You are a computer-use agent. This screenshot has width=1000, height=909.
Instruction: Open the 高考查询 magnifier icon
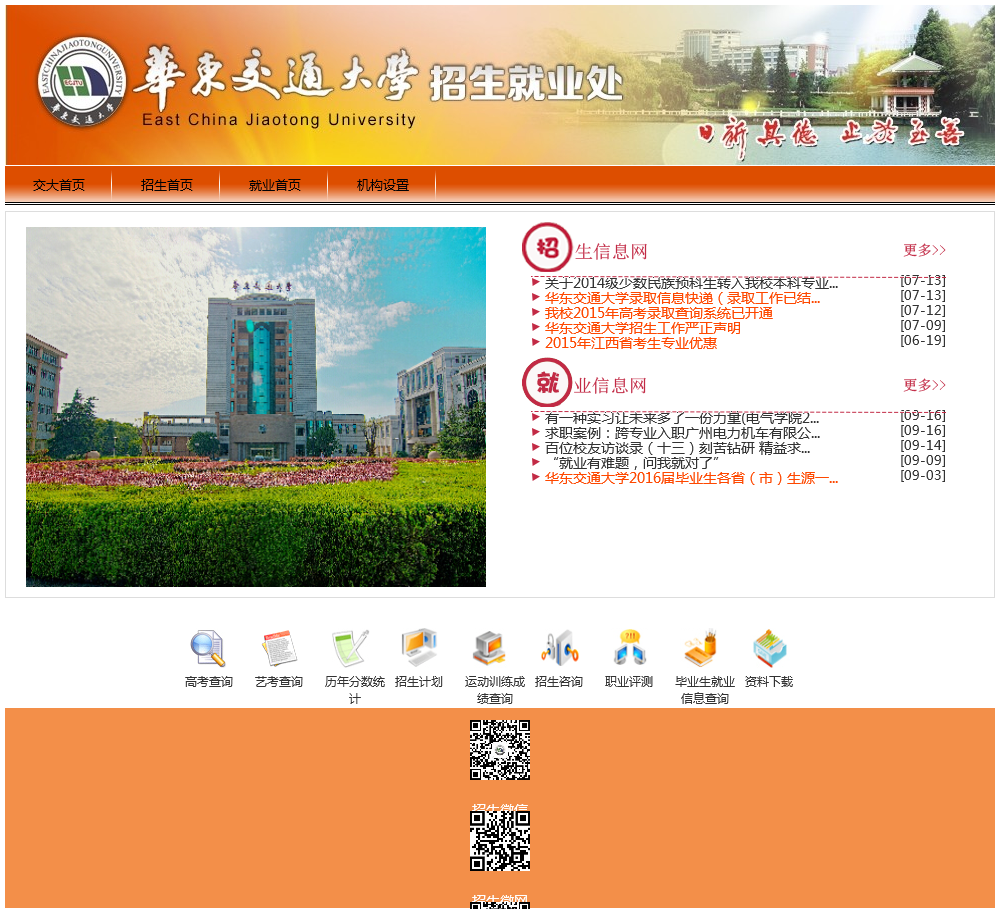point(208,647)
